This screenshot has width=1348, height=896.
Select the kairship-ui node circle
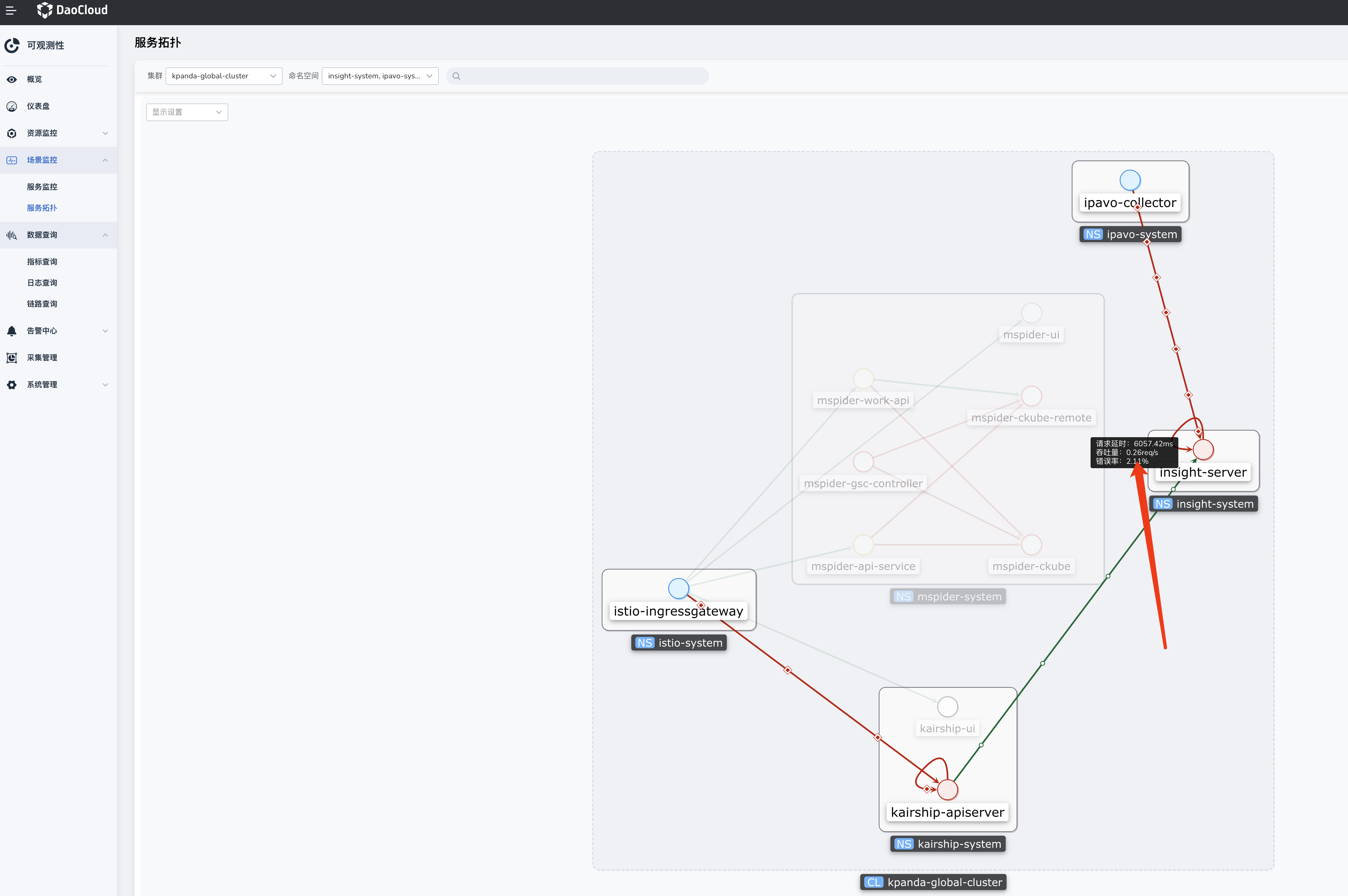pos(947,707)
